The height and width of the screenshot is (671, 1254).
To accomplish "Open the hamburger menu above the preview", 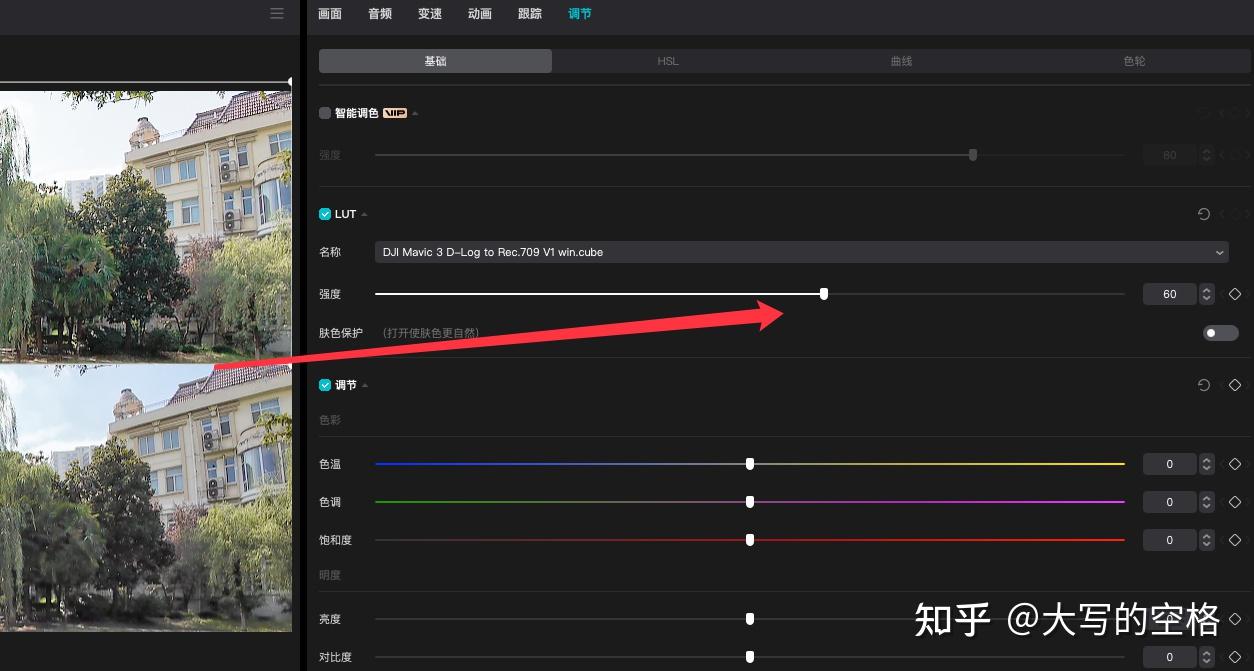I will click(x=277, y=13).
